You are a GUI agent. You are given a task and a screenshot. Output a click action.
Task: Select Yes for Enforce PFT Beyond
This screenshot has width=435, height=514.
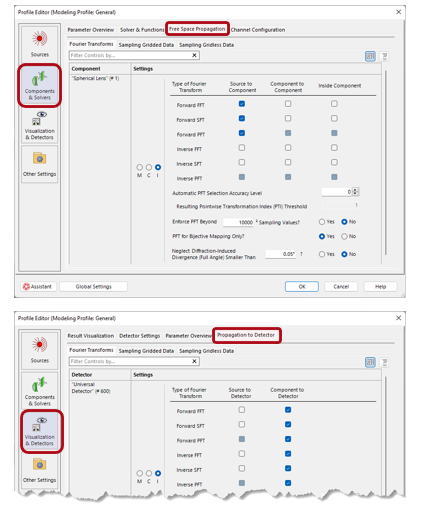pyautogui.click(x=322, y=222)
